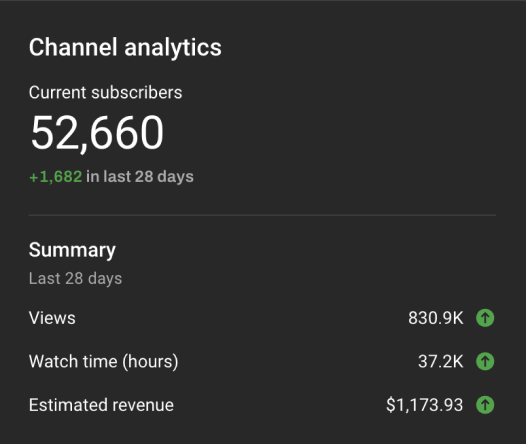Click the +1,682 subscriber gain text
This screenshot has width=526, height=444.
pos(56,177)
